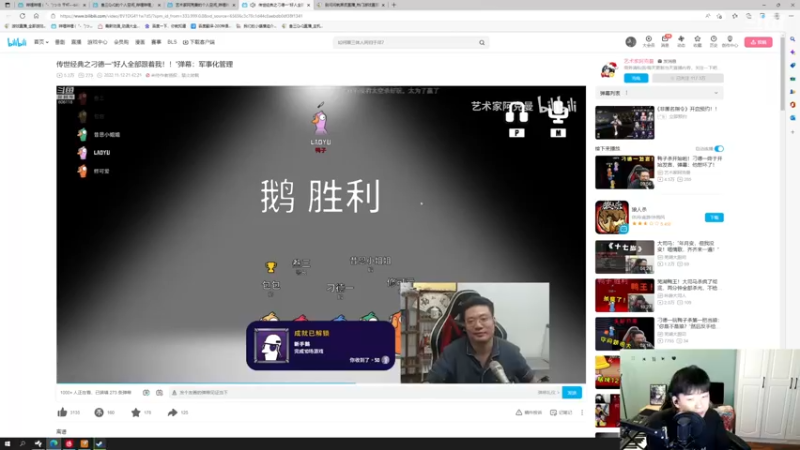Open the creator center lightbulb icon
This screenshot has height=450, width=800.
click(730, 41)
